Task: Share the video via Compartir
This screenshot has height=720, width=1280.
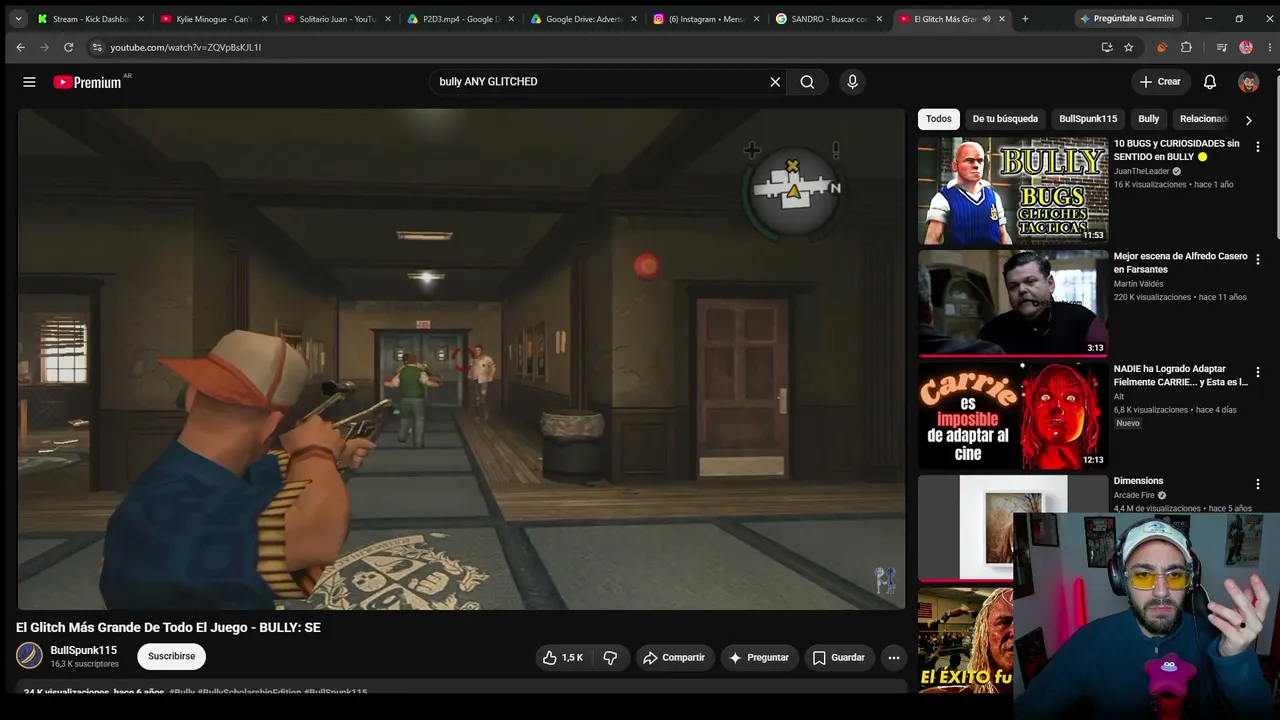Action: pos(674,657)
